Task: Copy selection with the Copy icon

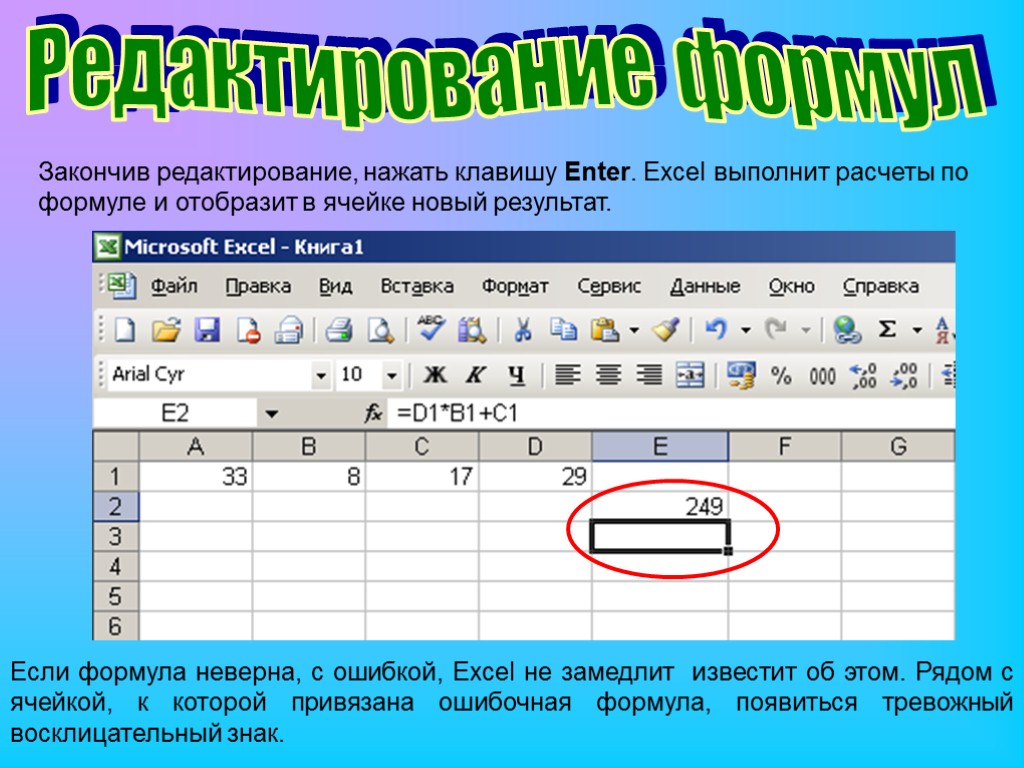Action: pyautogui.click(x=563, y=330)
